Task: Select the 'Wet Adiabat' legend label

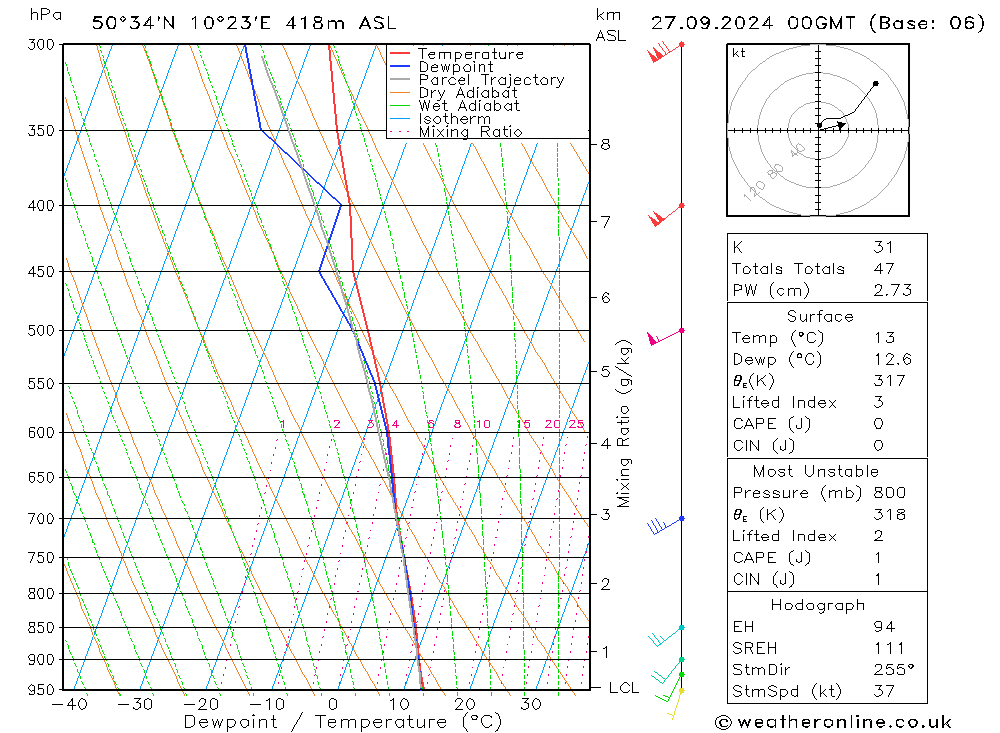Action: (469, 106)
